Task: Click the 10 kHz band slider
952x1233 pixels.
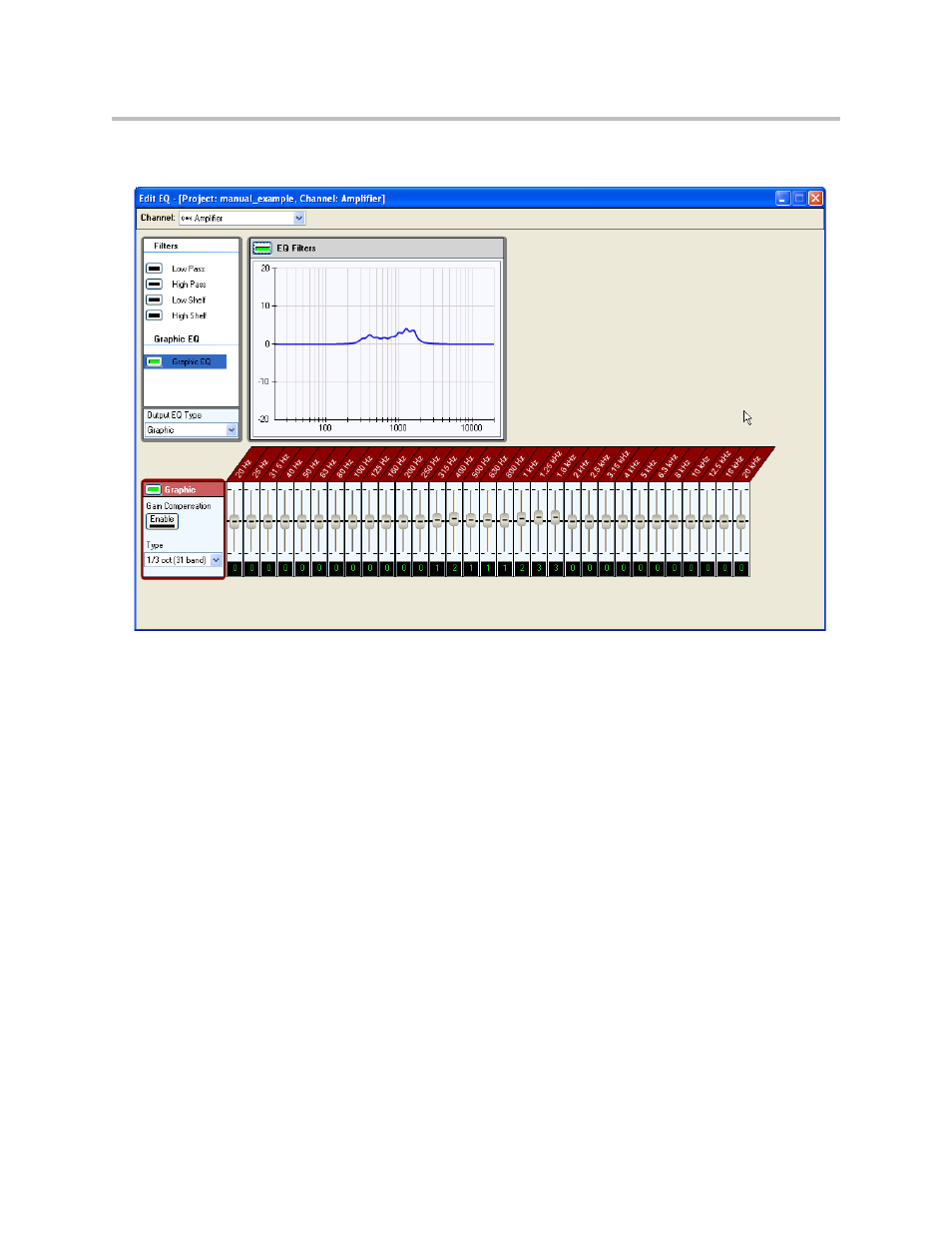Action: pyautogui.click(x=691, y=521)
